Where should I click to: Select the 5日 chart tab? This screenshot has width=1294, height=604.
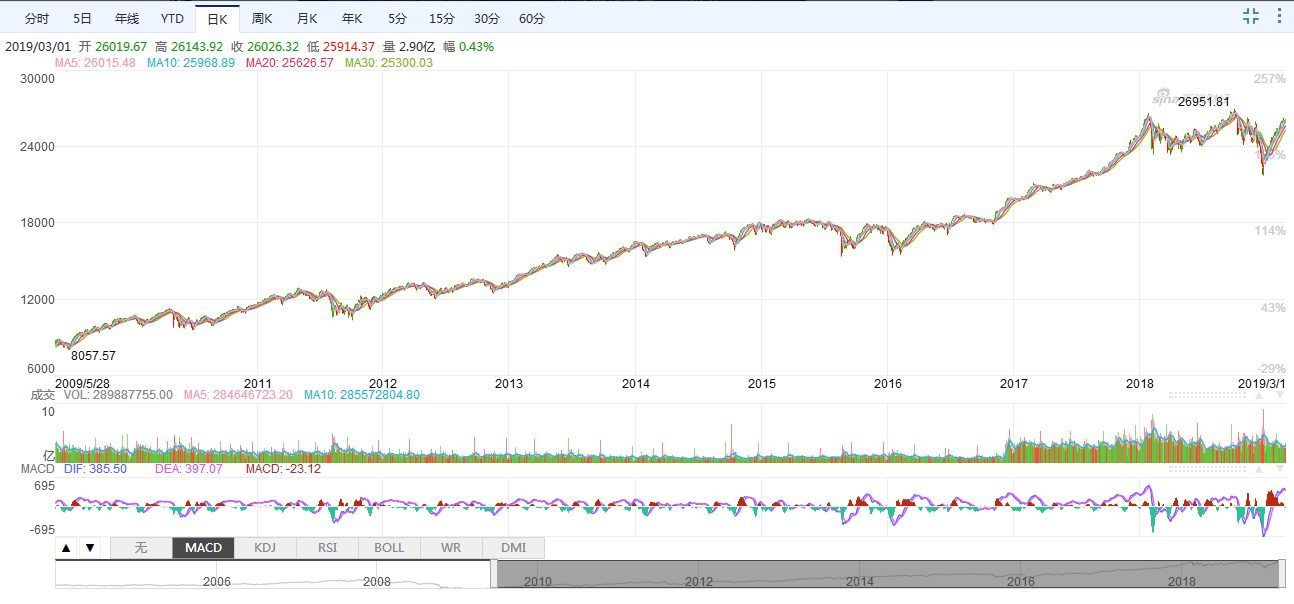pos(83,19)
